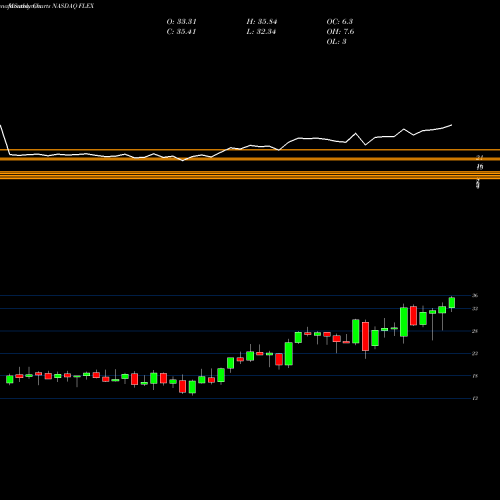The width and height of the screenshot is (500, 500).
Task: Click the 33 price axis label
Action: (x=475, y=309)
